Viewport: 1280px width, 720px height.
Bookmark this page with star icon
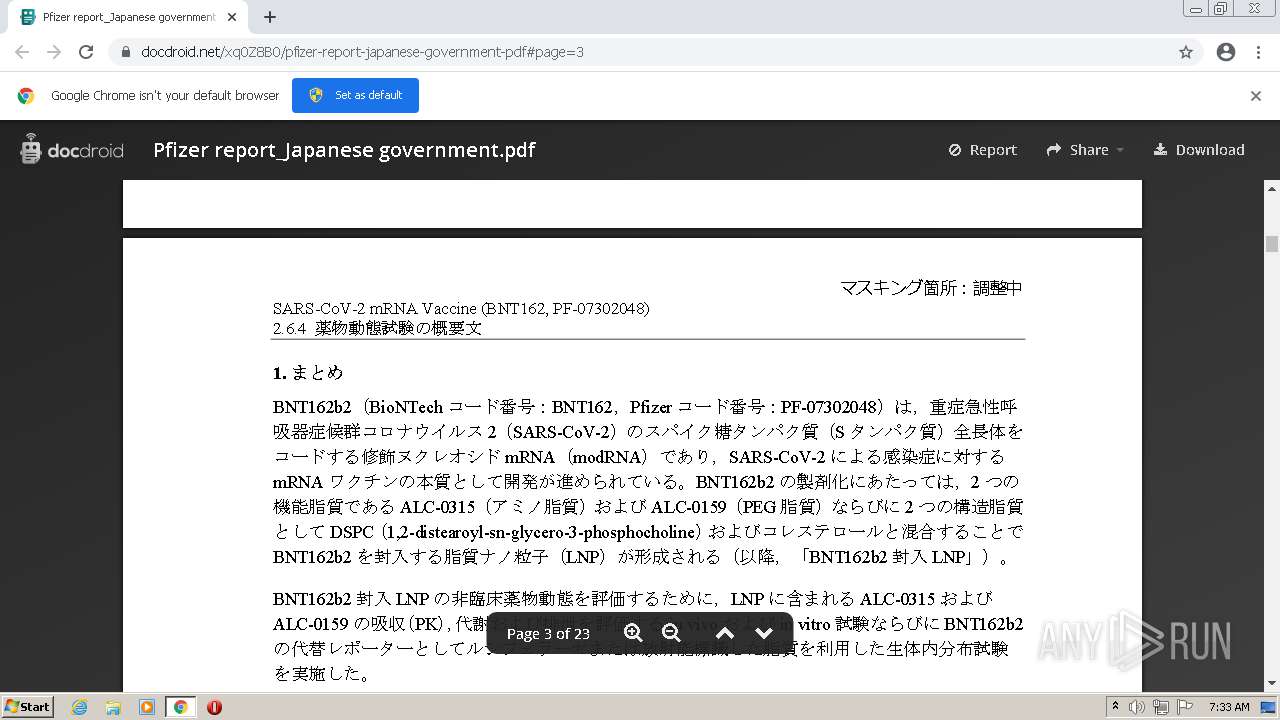[x=1186, y=52]
